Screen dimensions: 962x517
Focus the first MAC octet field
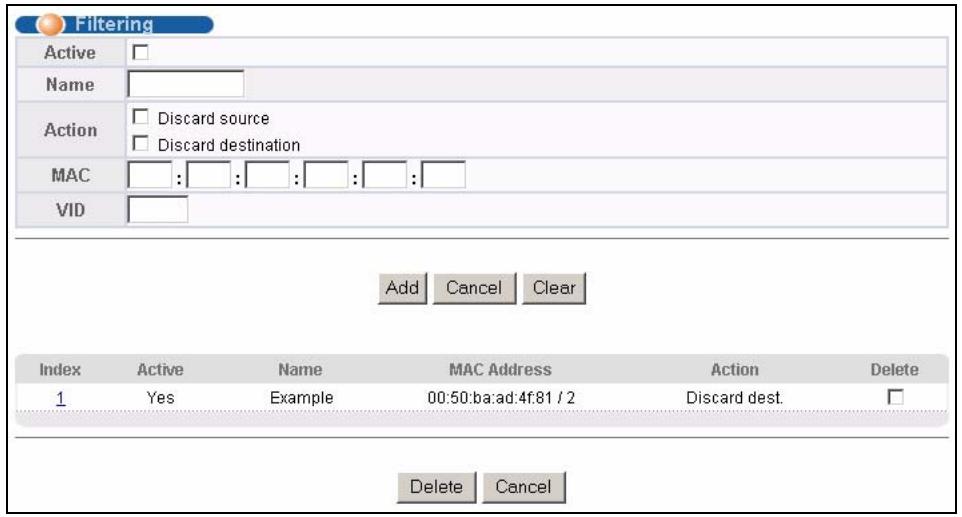click(150, 175)
